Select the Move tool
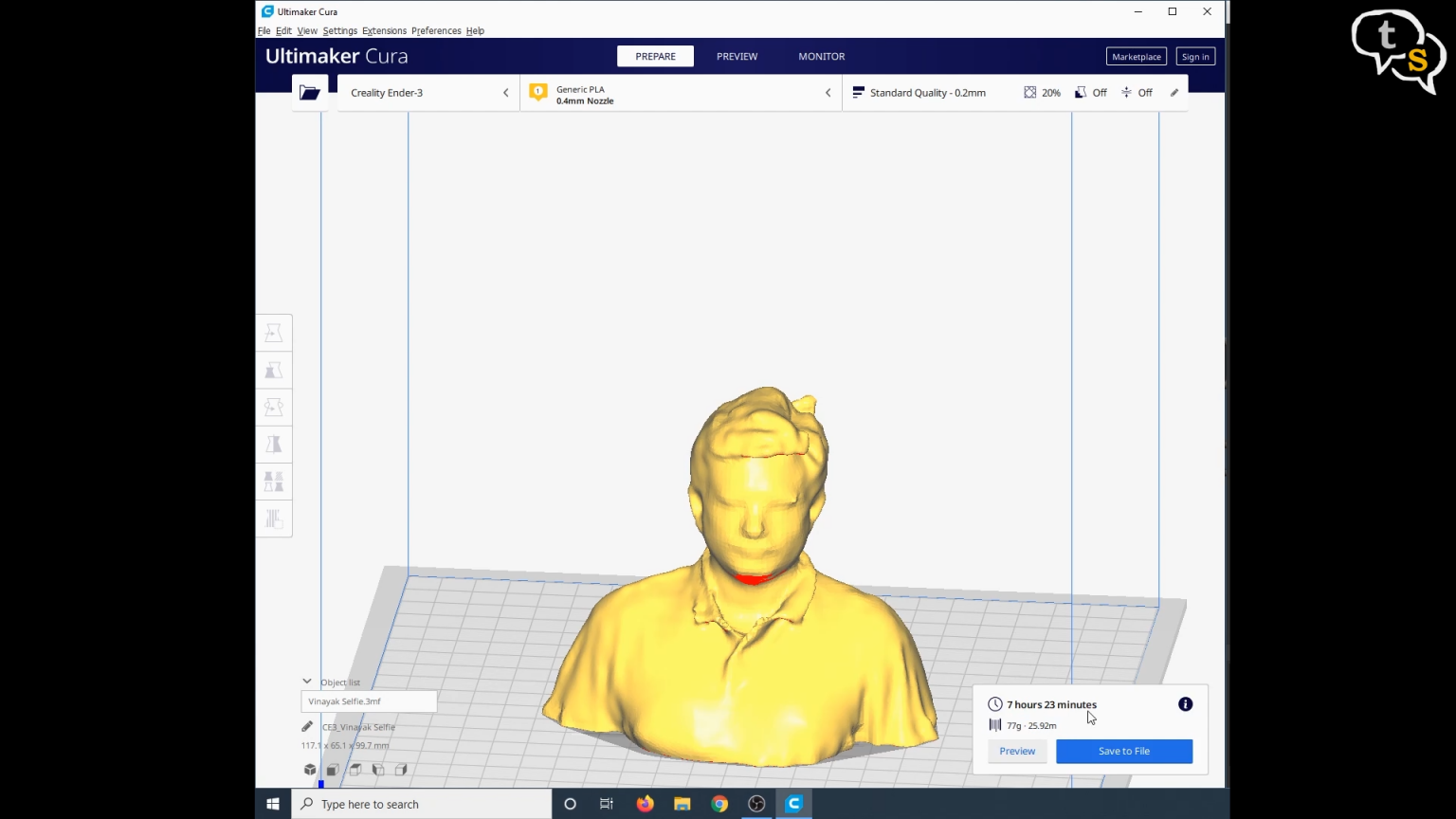The width and height of the screenshot is (1456, 819). click(x=274, y=333)
